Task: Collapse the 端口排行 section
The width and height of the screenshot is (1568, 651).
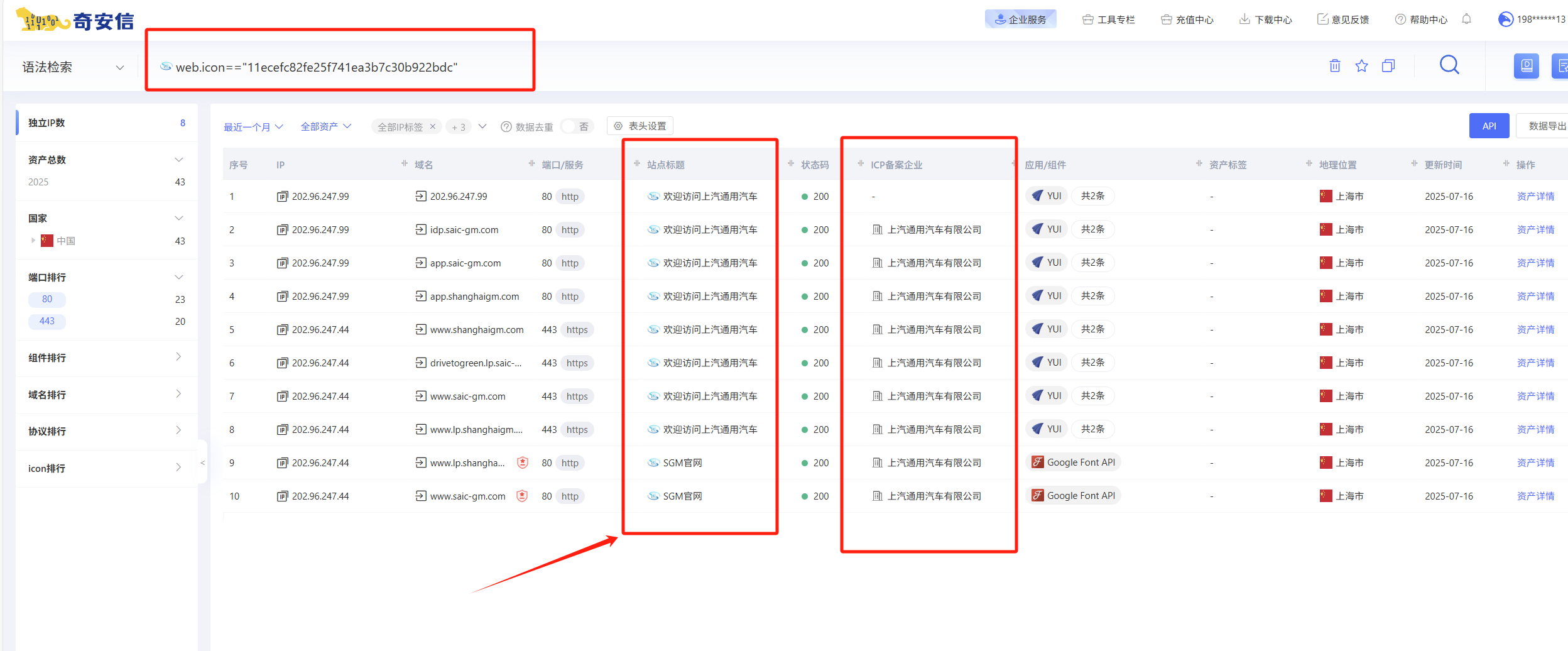Action: (178, 277)
